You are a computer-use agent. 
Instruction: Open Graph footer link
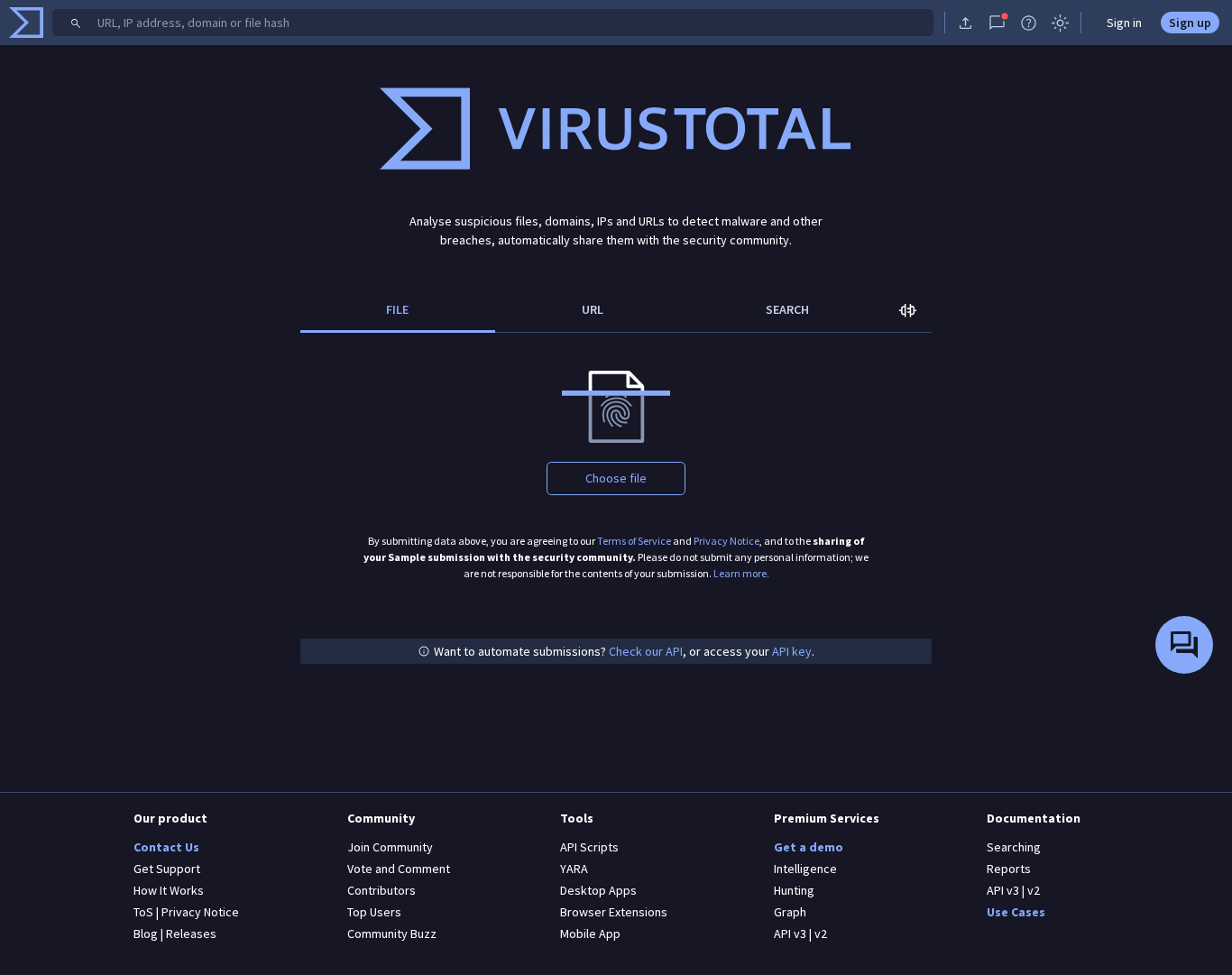(x=790, y=912)
